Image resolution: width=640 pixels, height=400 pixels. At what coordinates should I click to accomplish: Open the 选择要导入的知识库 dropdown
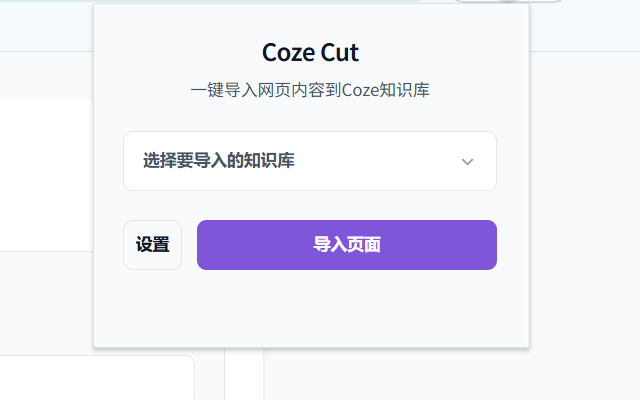click(310, 161)
